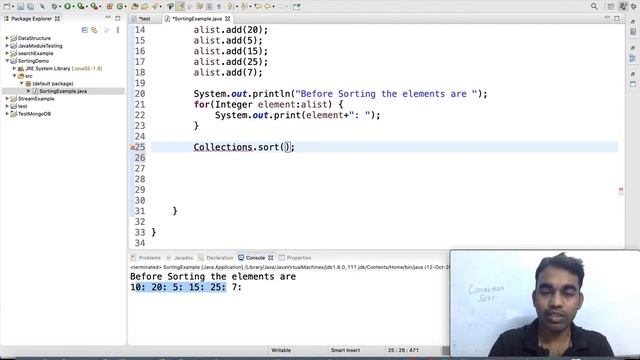This screenshot has height=360, width=640.
Task: Maximize the Package Explorer view
Action: pyautogui.click(x=118, y=18)
